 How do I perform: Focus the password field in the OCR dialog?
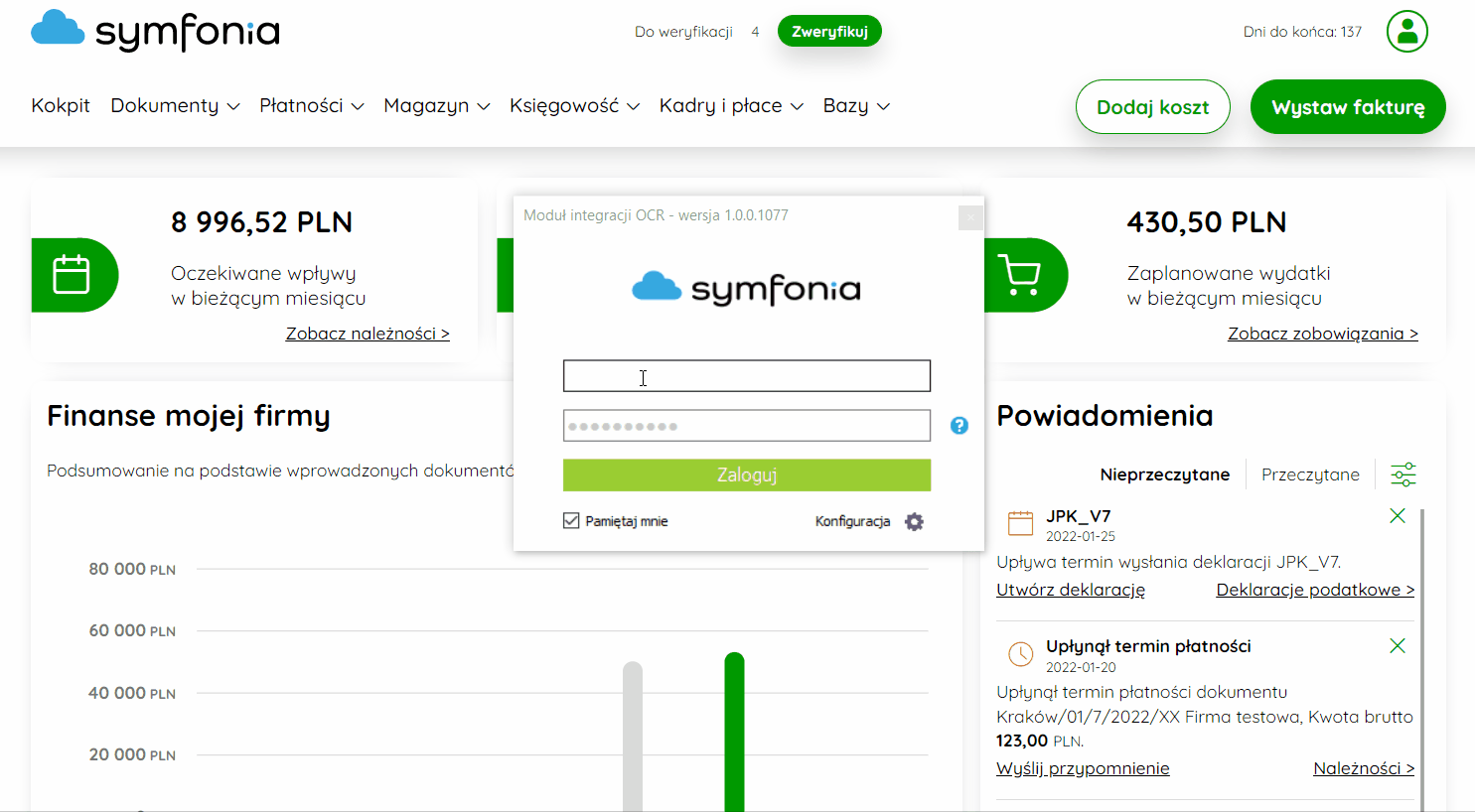[x=747, y=426]
